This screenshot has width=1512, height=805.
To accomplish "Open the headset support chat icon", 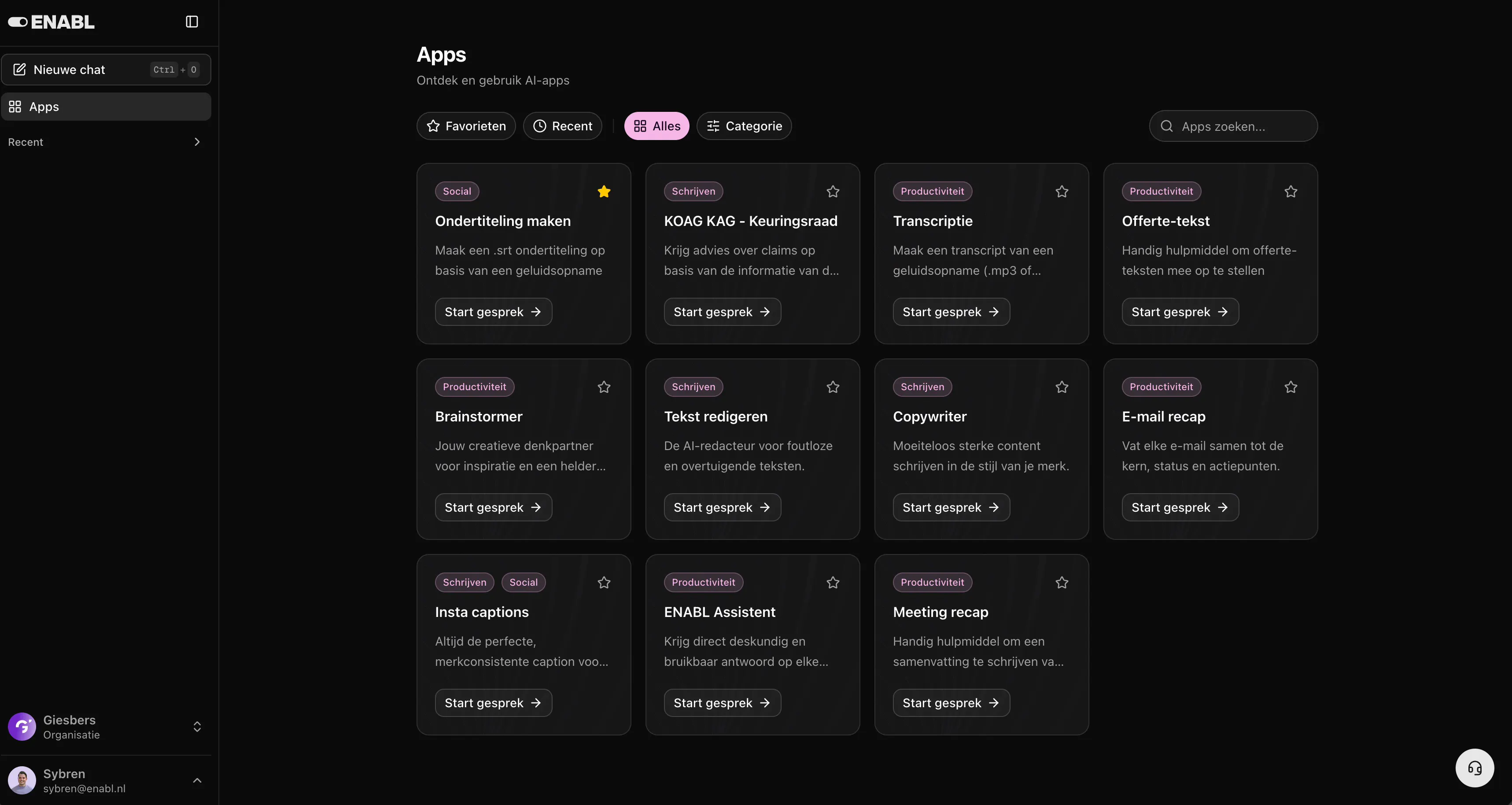I will tap(1475, 768).
